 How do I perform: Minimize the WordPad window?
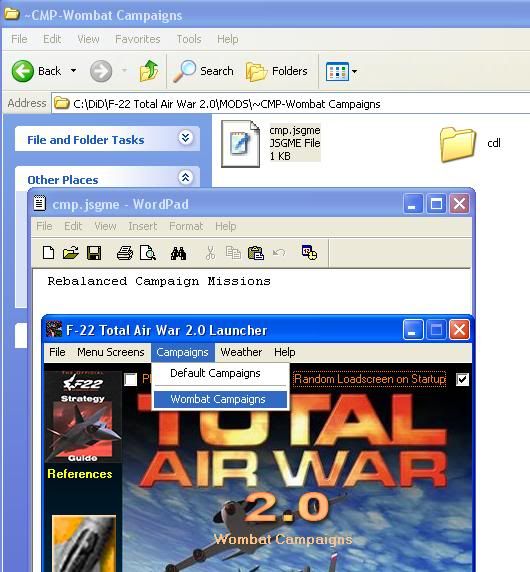(413, 204)
